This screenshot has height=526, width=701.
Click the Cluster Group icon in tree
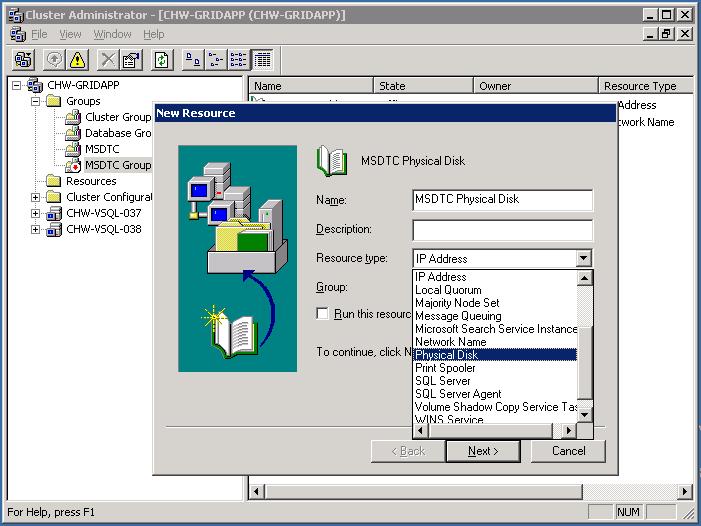(x=72, y=117)
